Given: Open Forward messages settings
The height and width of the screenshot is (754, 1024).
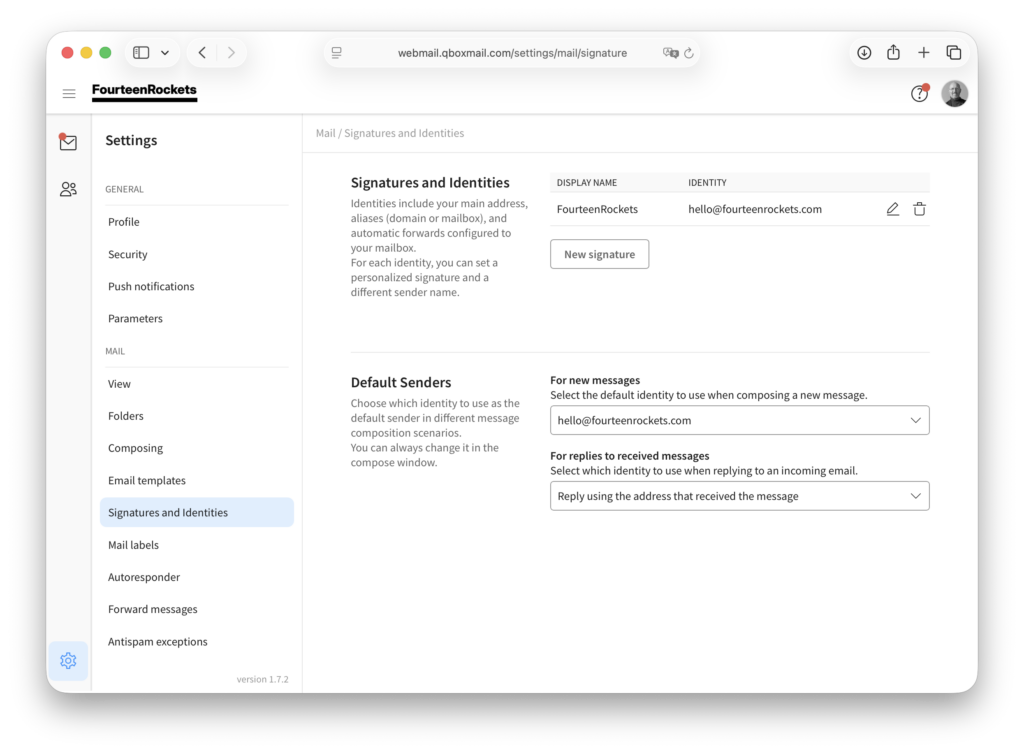Looking at the screenshot, I should click(197, 609).
